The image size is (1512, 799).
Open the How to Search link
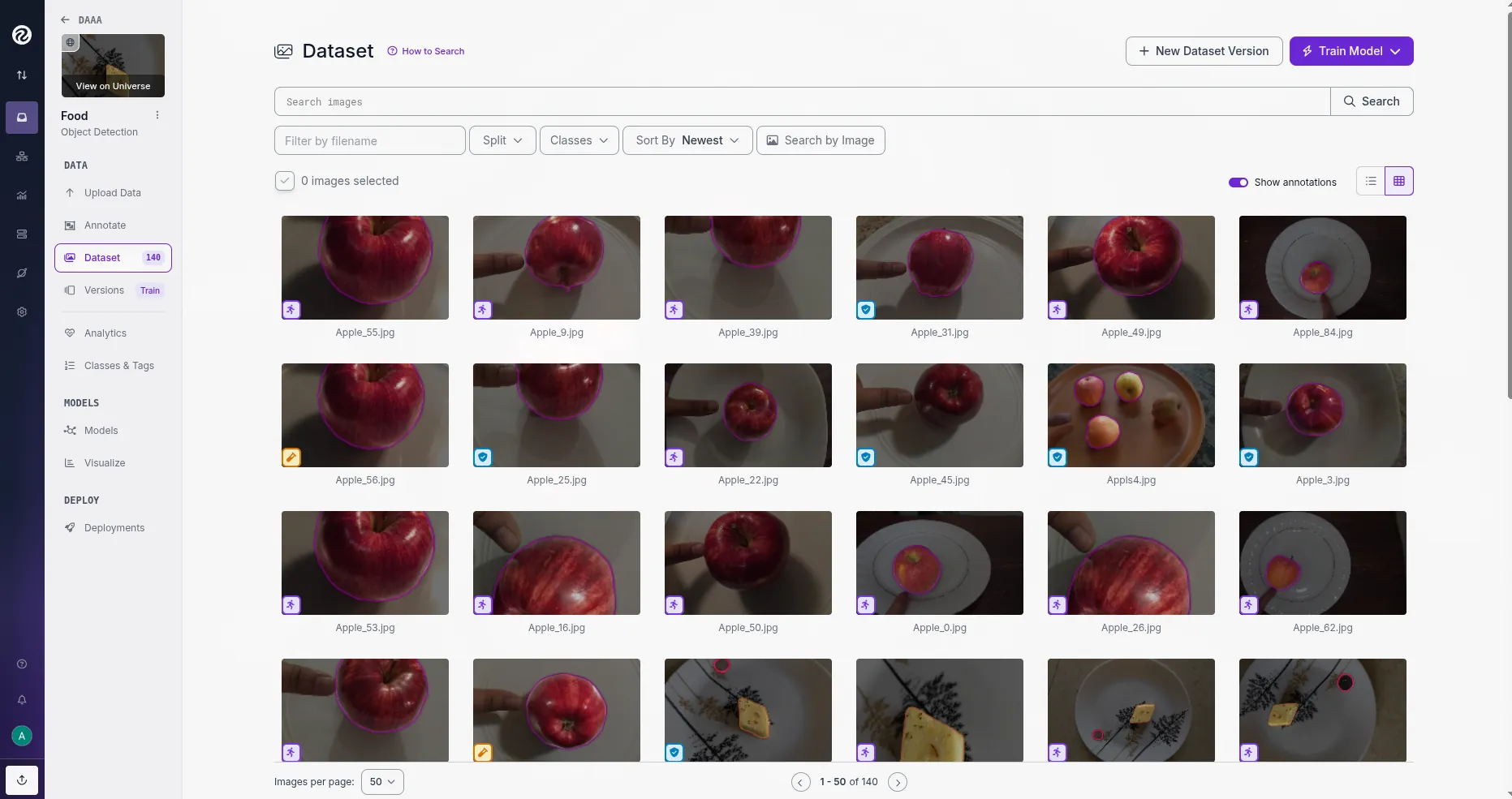[x=426, y=51]
